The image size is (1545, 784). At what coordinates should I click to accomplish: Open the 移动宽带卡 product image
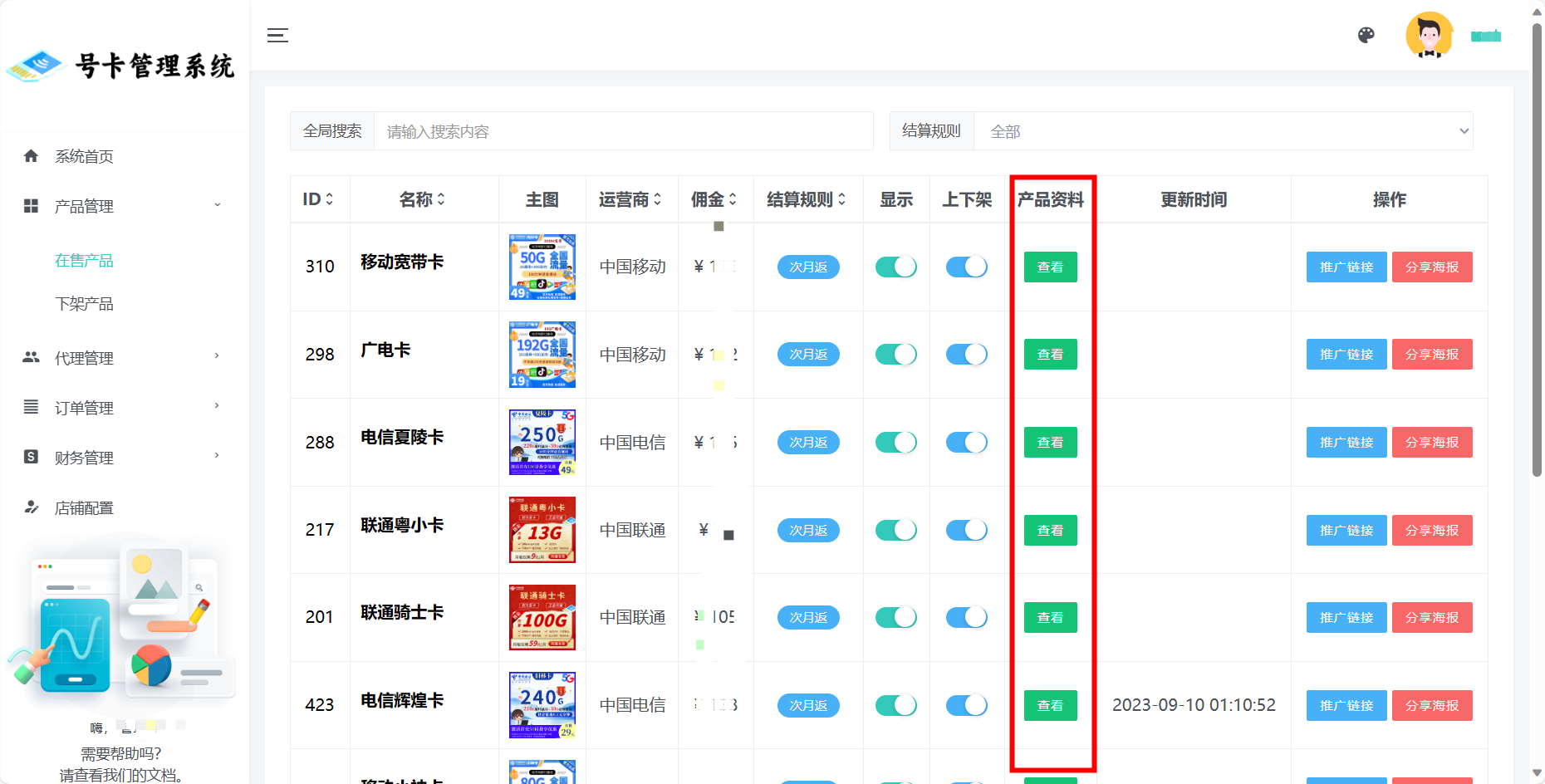[x=542, y=267]
